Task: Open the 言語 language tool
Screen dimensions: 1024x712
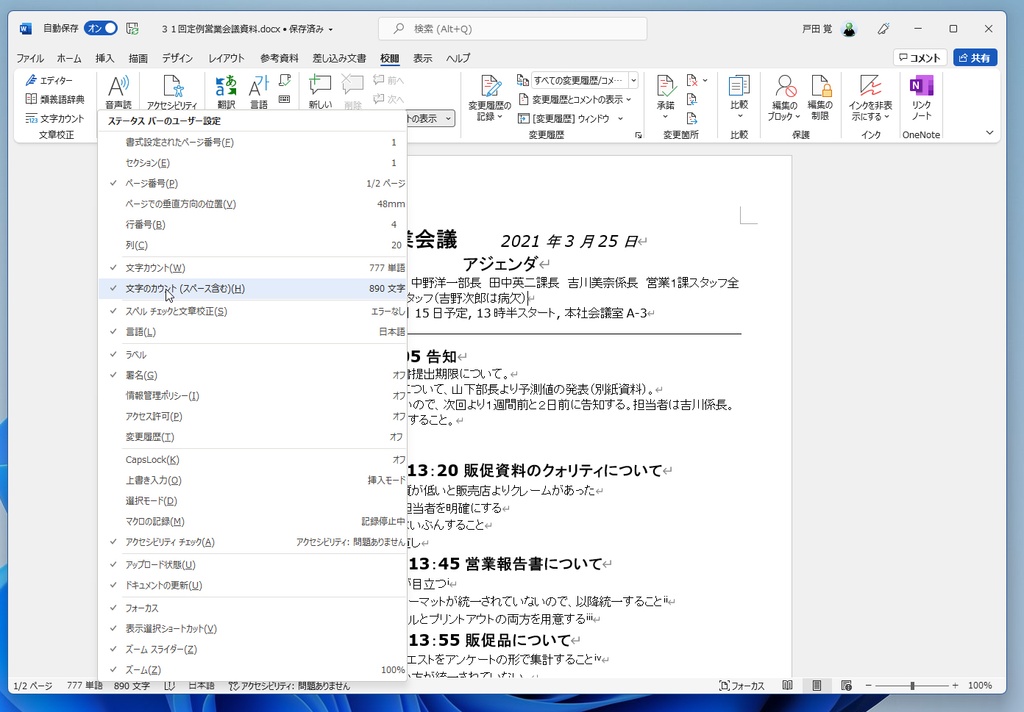Action: click(x=259, y=91)
